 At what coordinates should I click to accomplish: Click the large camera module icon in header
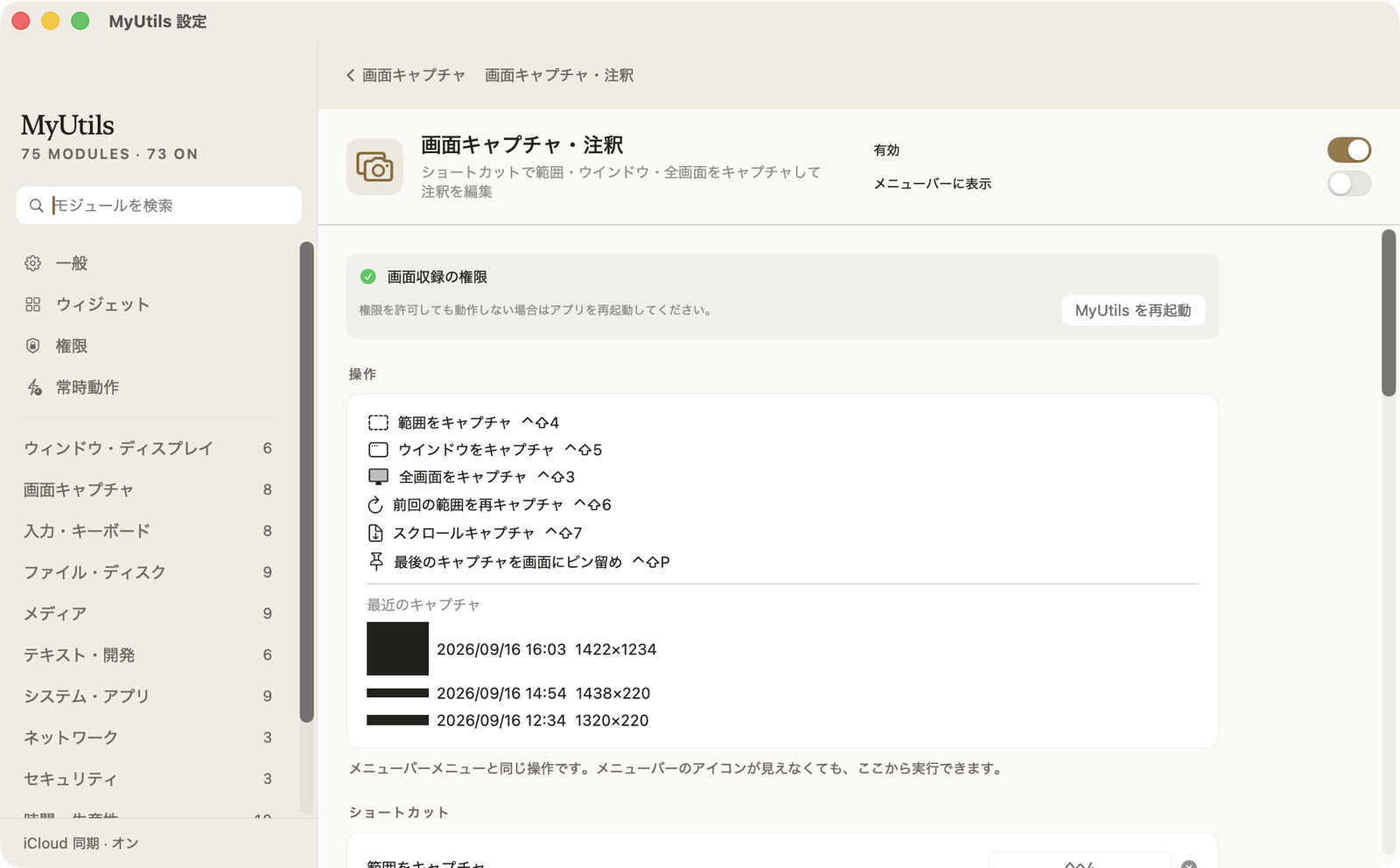tap(374, 166)
